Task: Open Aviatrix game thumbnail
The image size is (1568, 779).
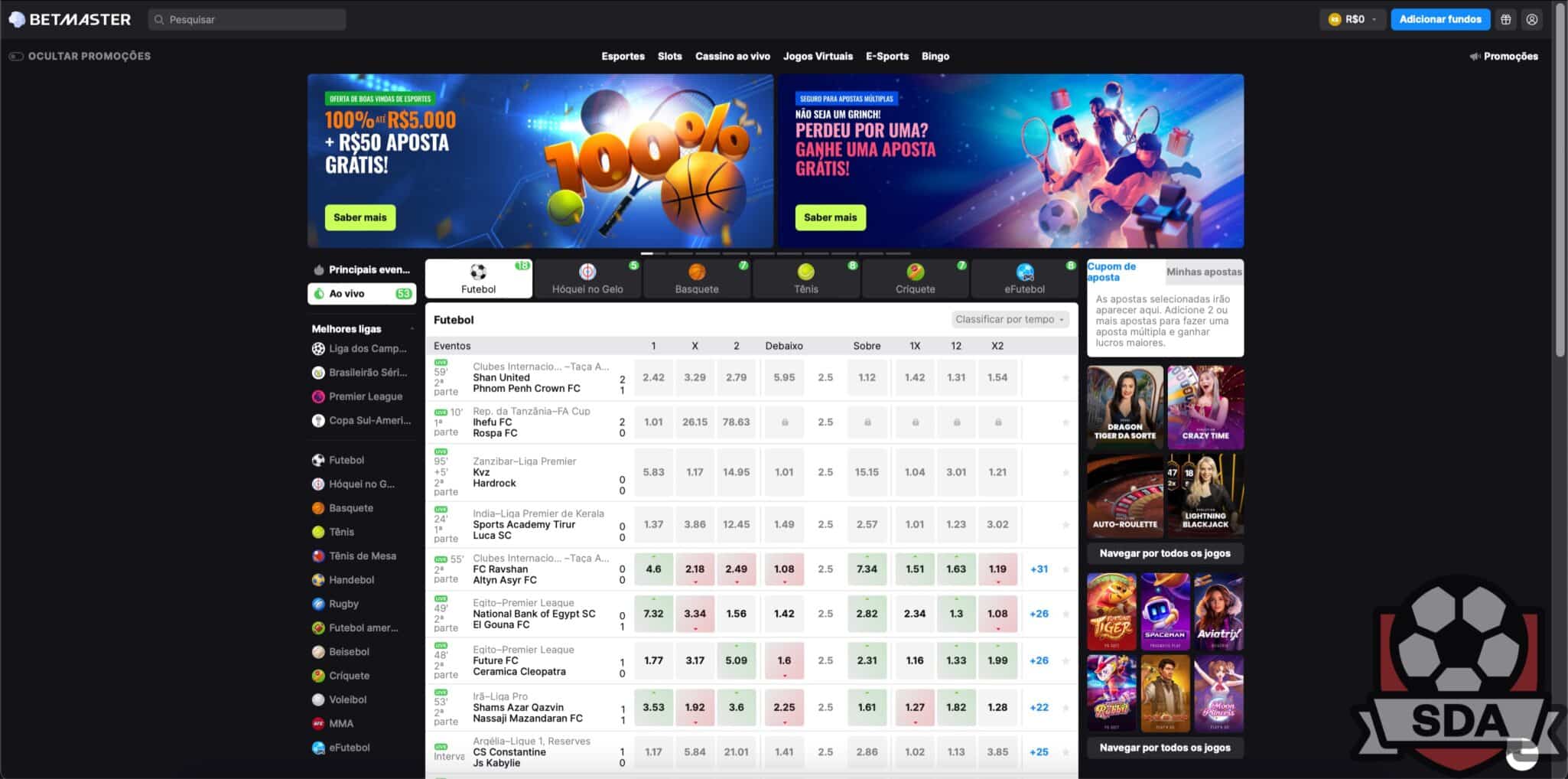Action: (x=1218, y=612)
